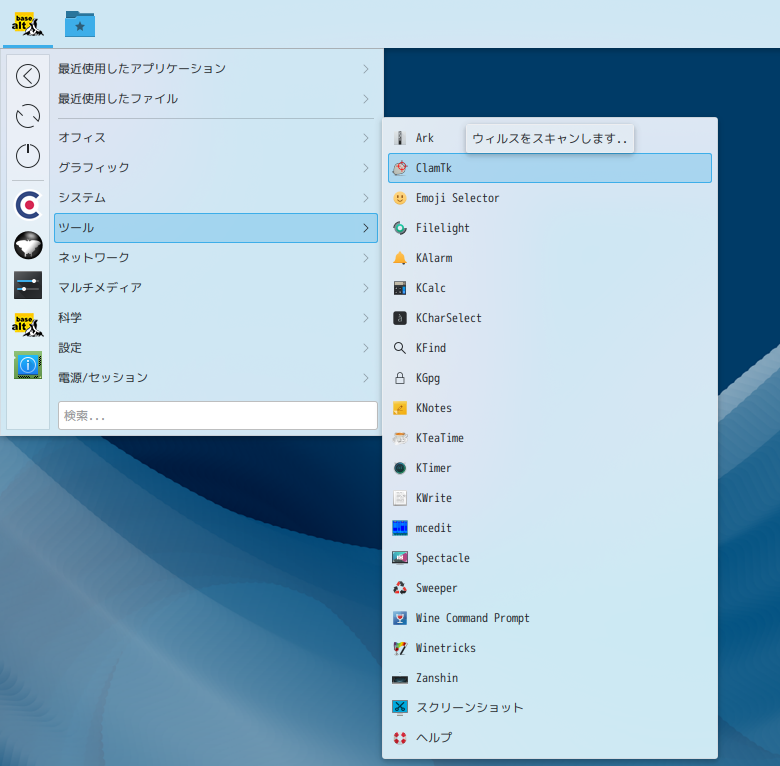This screenshot has width=780, height=766.
Task: Open the Emoji Selector smiley icon
Action: 400,198
